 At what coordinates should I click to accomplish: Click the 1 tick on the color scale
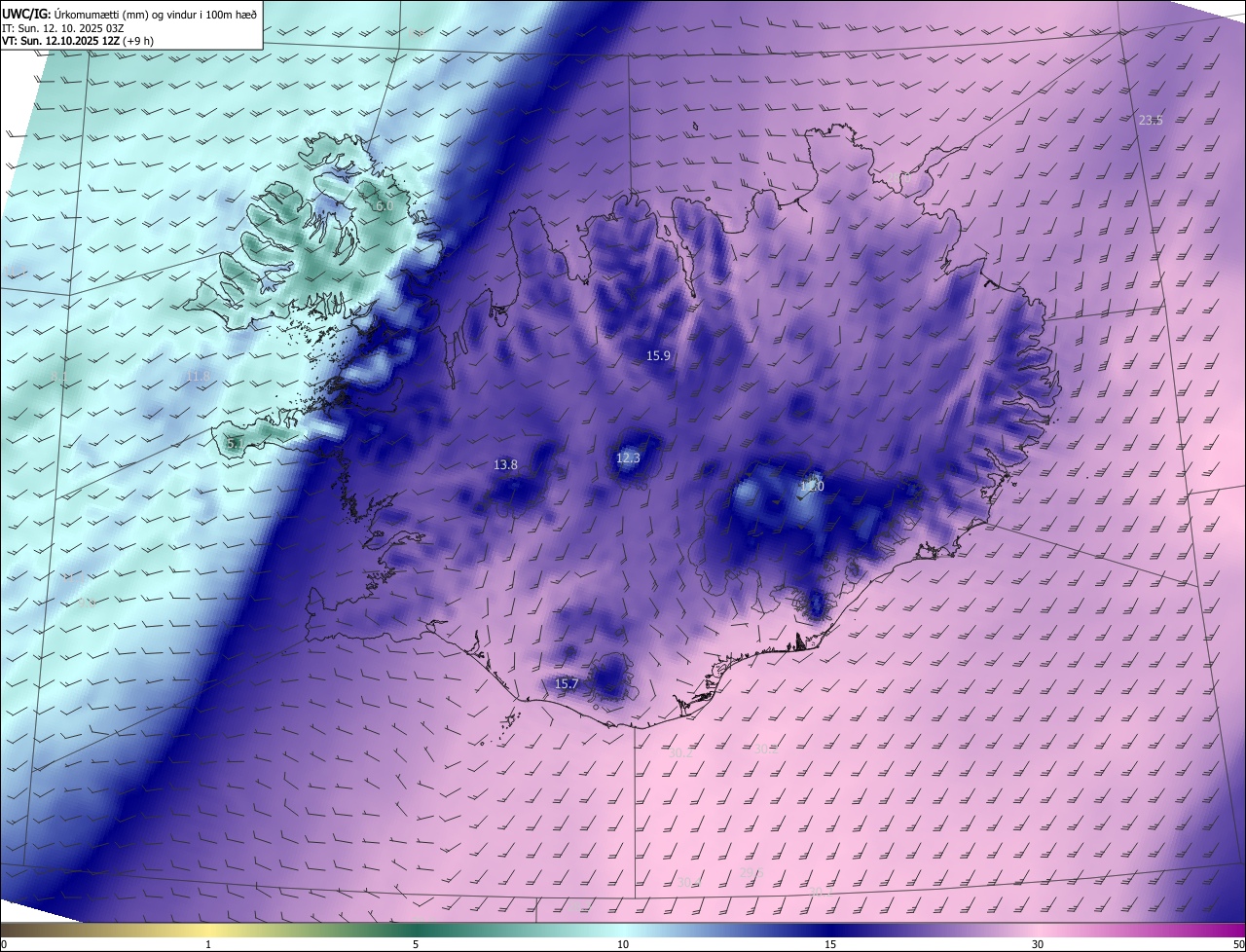208,945
